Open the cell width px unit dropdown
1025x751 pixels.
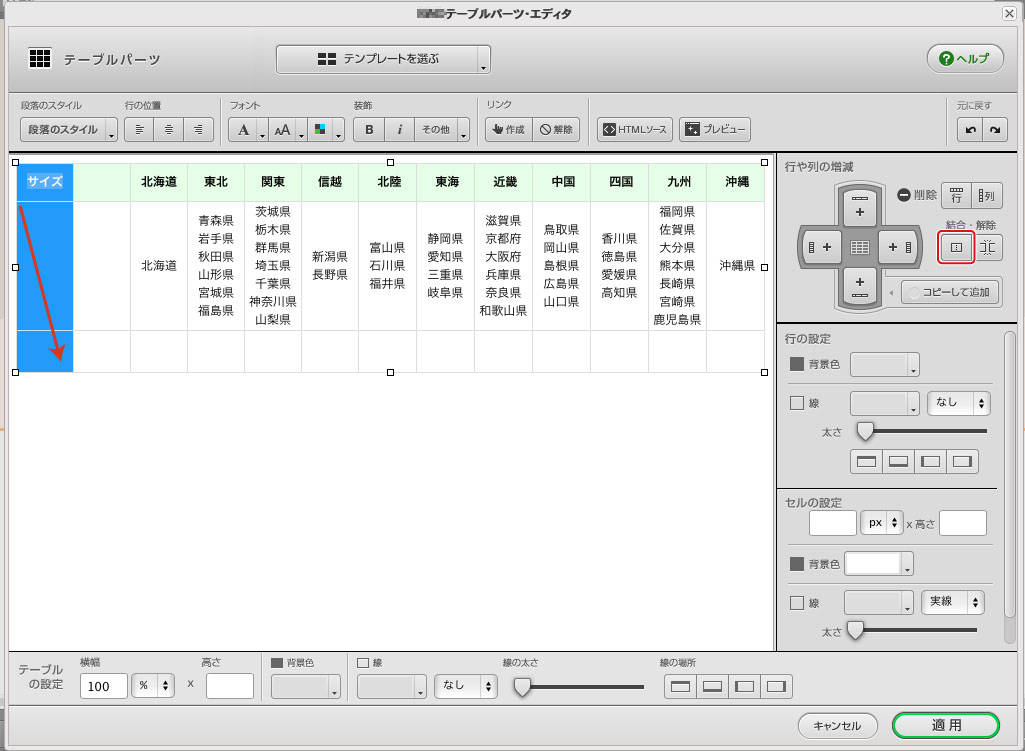[x=882, y=523]
